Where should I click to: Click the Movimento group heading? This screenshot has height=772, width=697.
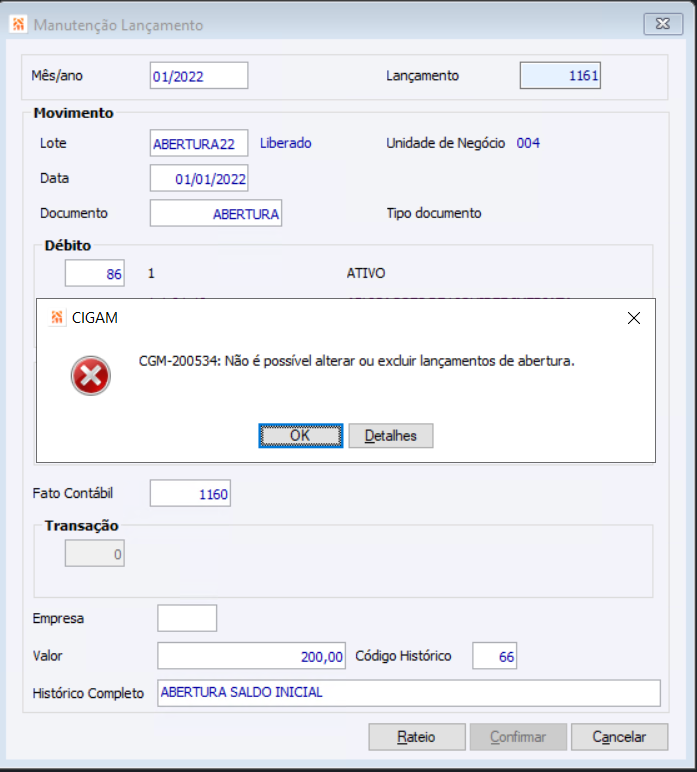tap(73, 113)
